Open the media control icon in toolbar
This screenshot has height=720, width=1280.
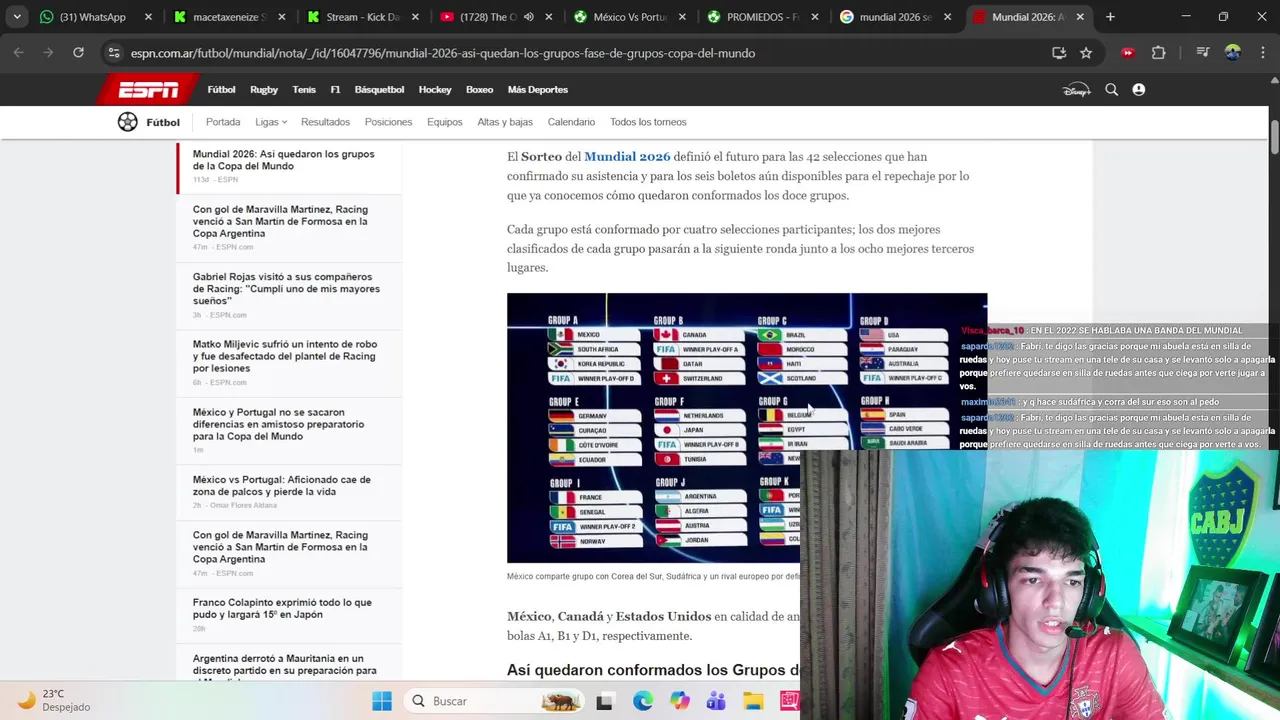[1203, 53]
